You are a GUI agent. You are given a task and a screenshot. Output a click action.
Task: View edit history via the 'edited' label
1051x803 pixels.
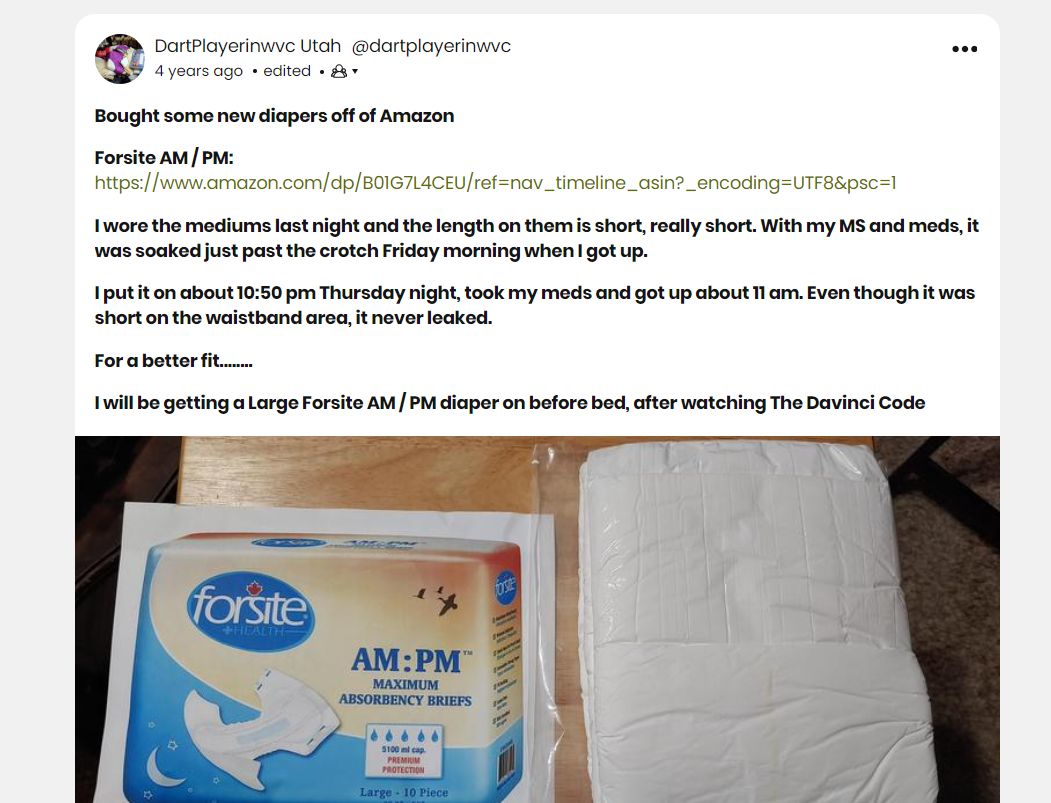point(287,71)
